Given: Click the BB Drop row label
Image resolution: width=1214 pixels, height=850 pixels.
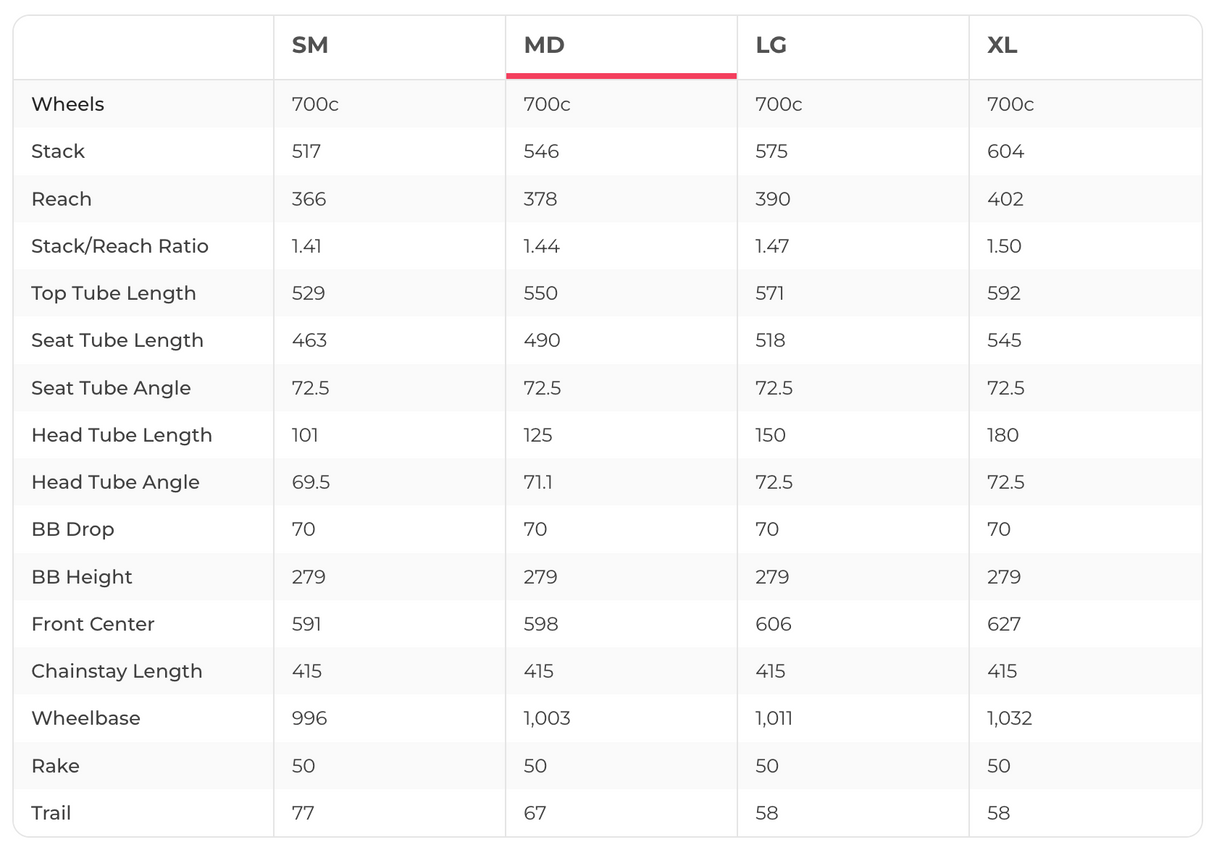Looking at the screenshot, I should pos(73,529).
